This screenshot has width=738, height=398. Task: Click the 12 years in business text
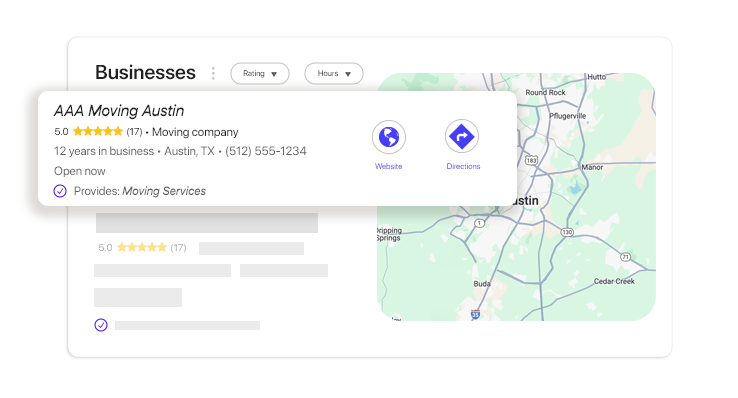pos(104,151)
